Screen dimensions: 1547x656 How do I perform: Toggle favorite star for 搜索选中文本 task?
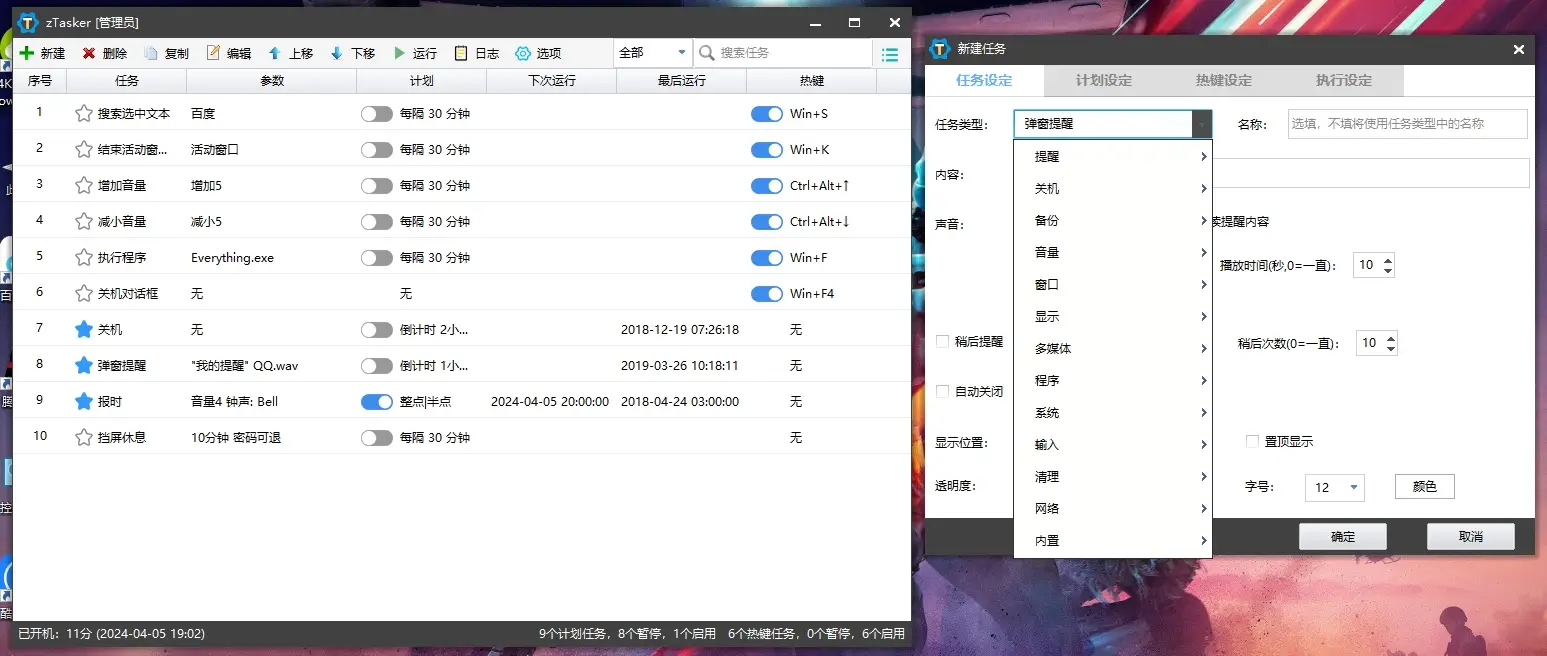point(84,114)
